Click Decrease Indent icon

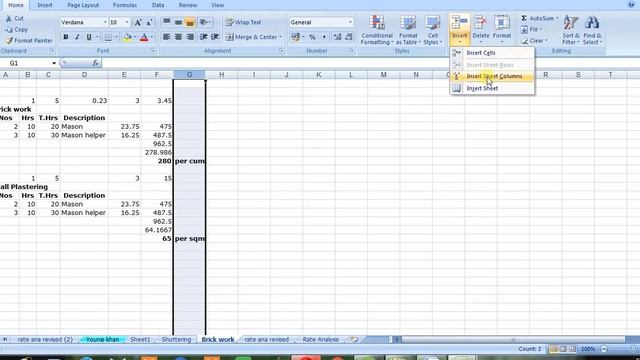(203, 37)
